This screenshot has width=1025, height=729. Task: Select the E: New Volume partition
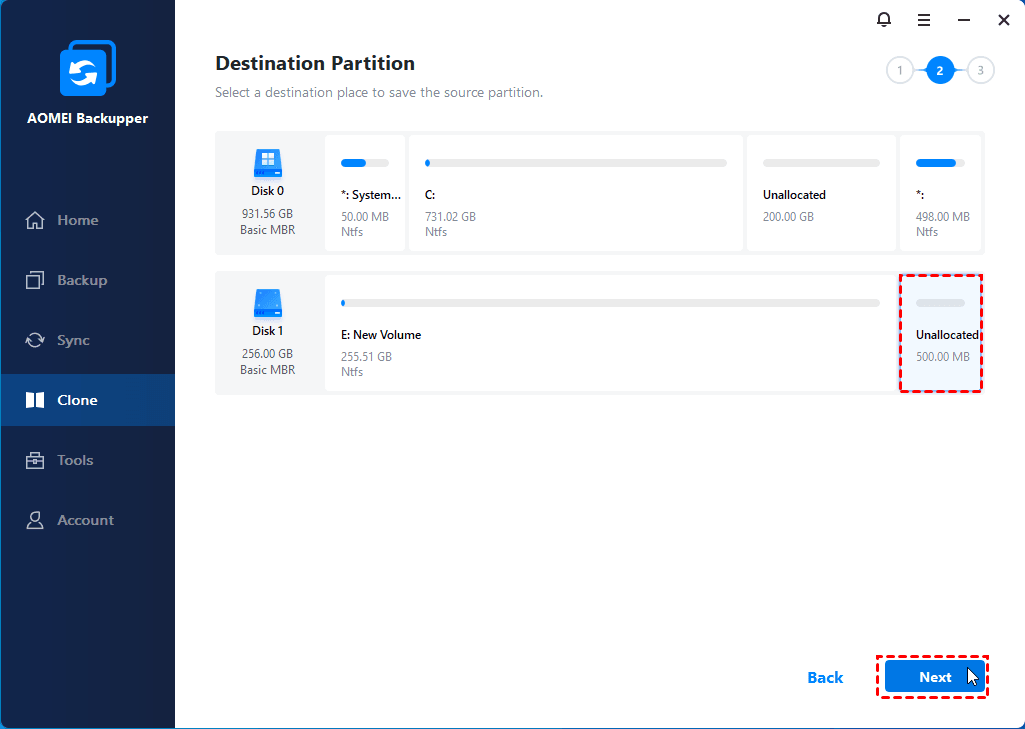tap(610, 334)
